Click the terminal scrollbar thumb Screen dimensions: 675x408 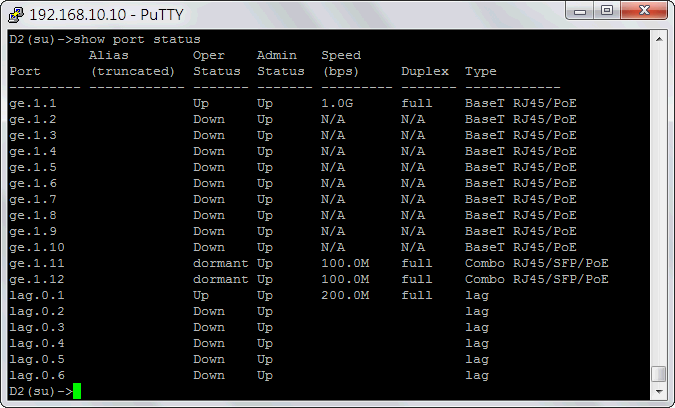pos(659,374)
